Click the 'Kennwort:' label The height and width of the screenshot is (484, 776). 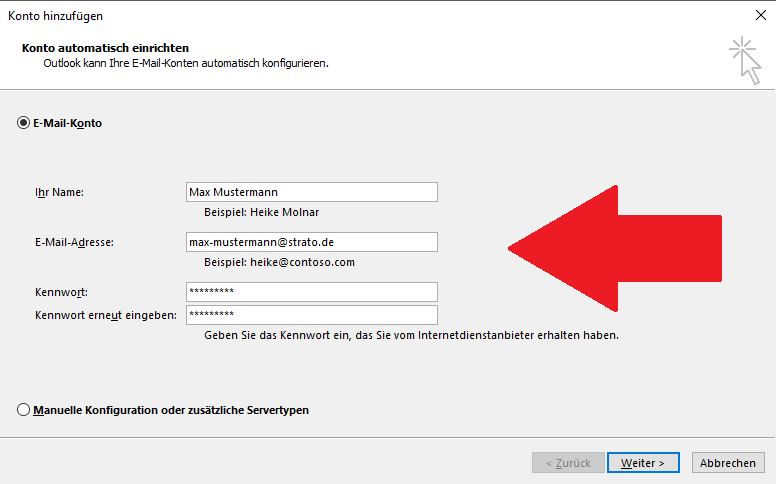pos(61,292)
